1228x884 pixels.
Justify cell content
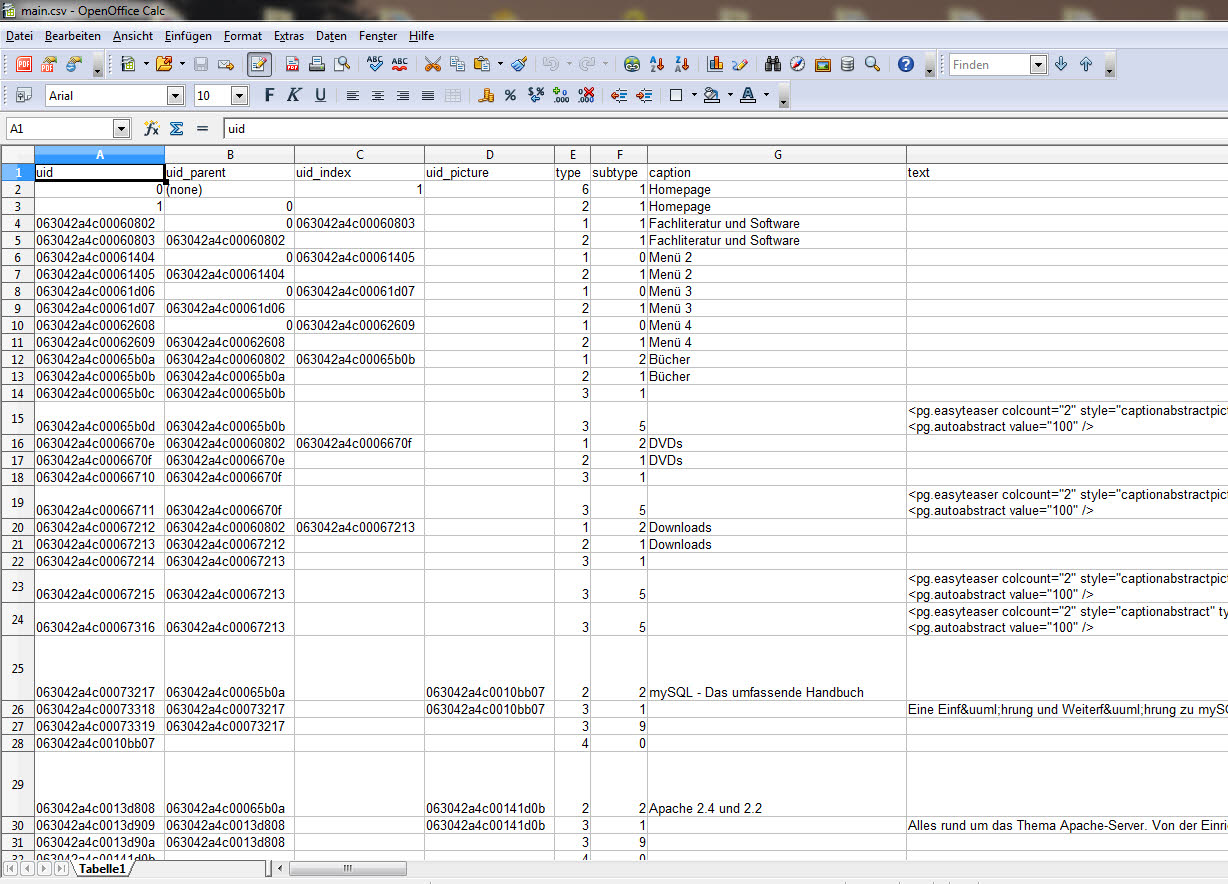(x=428, y=95)
